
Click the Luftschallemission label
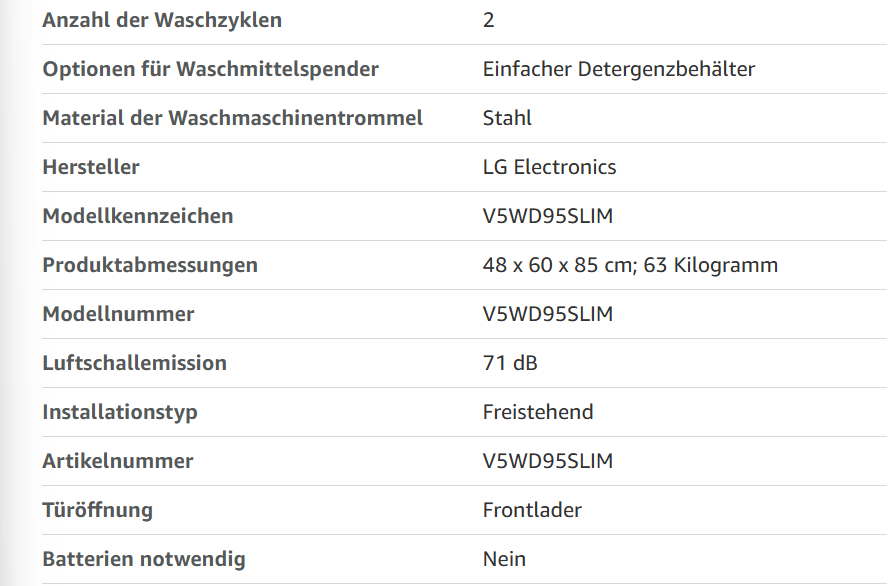(135, 363)
